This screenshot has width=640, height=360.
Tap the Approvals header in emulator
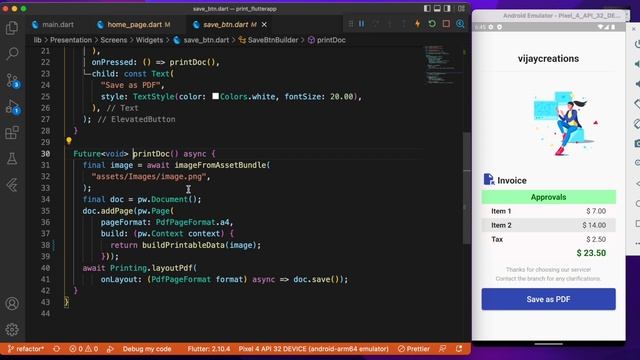point(548,197)
